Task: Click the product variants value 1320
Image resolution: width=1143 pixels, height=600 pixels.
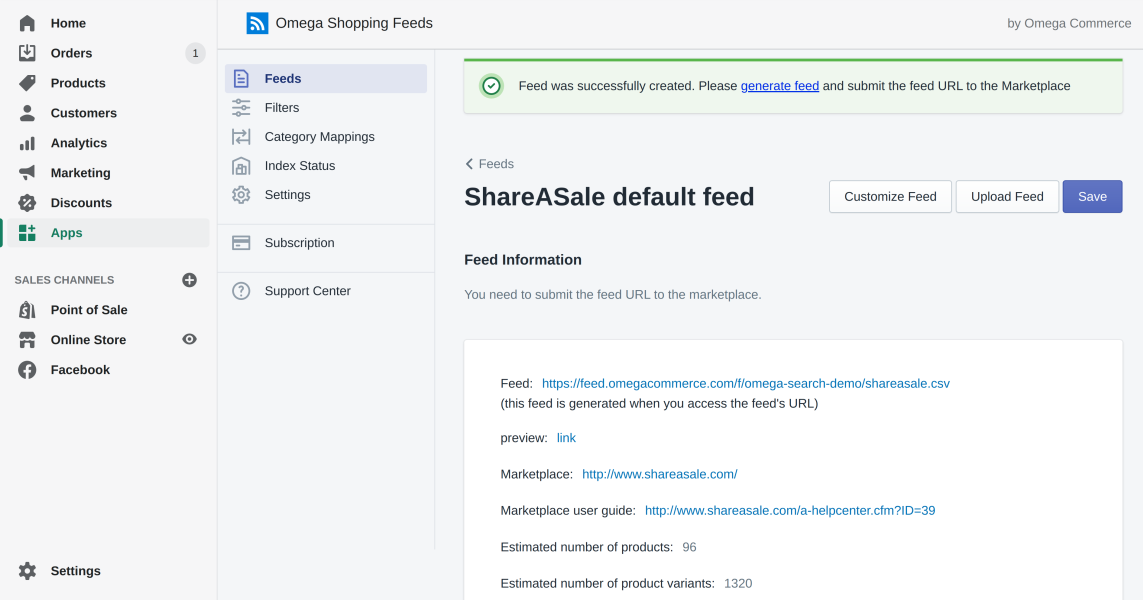Action: (x=738, y=584)
